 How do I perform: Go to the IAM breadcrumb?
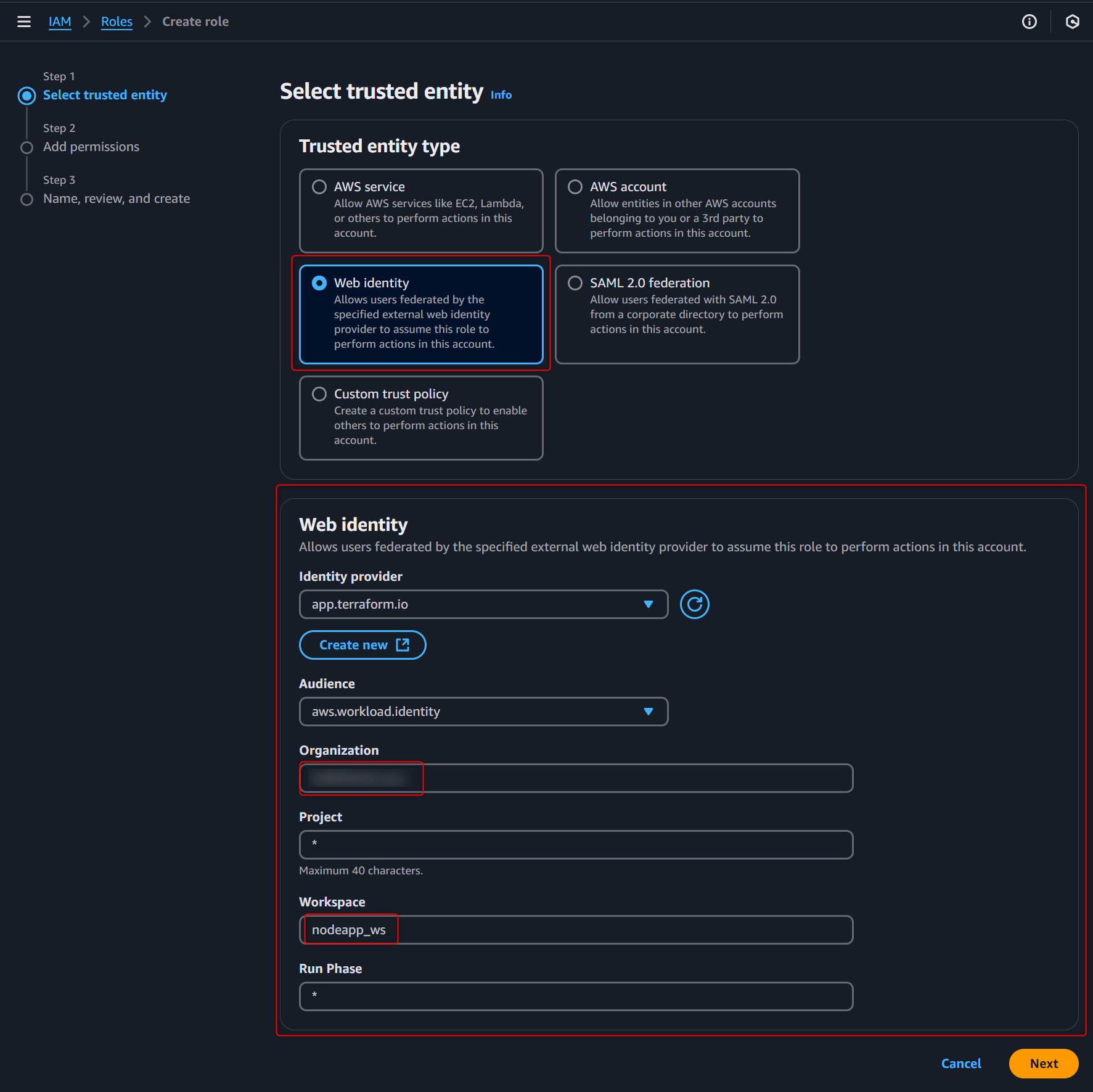coord(60,22)
